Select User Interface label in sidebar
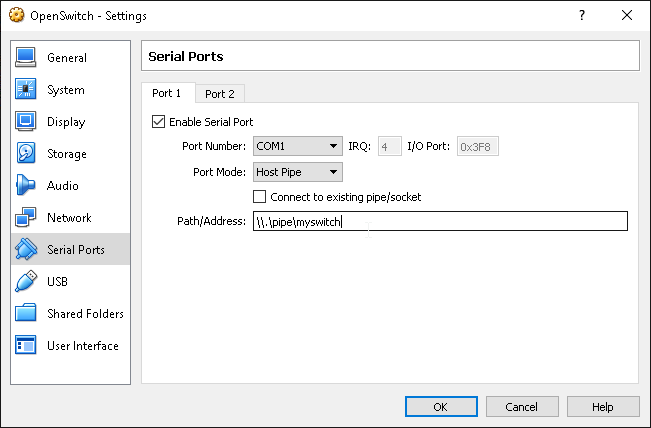This screenshot has width=651, height=428. point(83,345)
